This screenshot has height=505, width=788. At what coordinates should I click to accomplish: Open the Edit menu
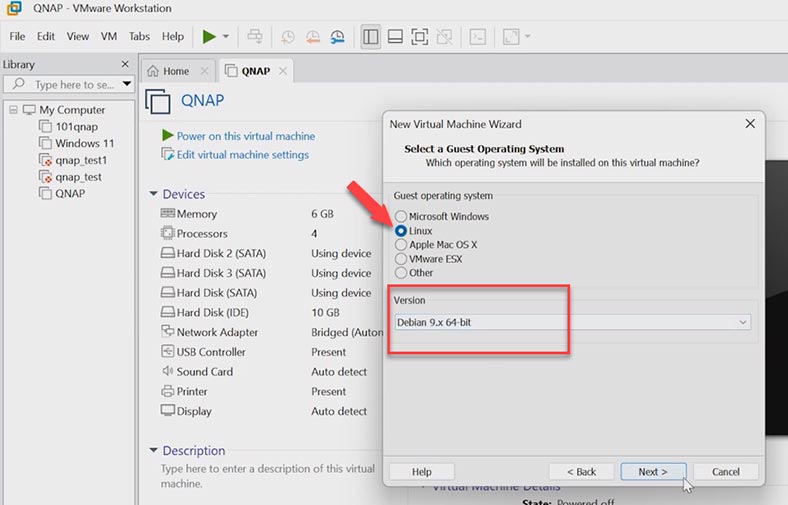(46, 36)
